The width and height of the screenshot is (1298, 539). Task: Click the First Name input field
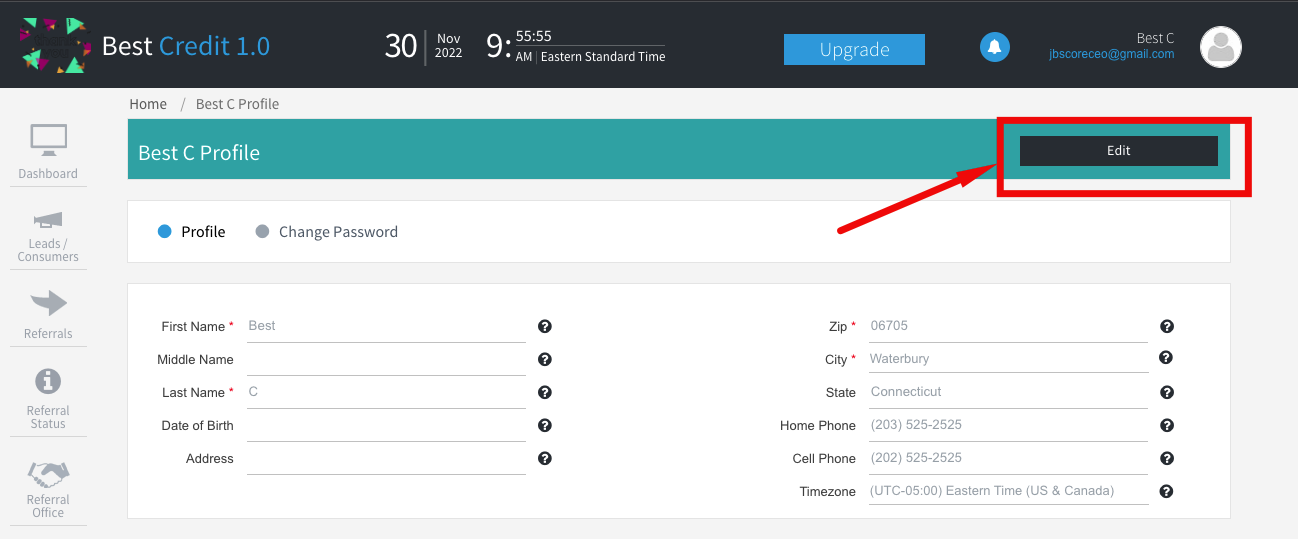(x=386, y=326)
